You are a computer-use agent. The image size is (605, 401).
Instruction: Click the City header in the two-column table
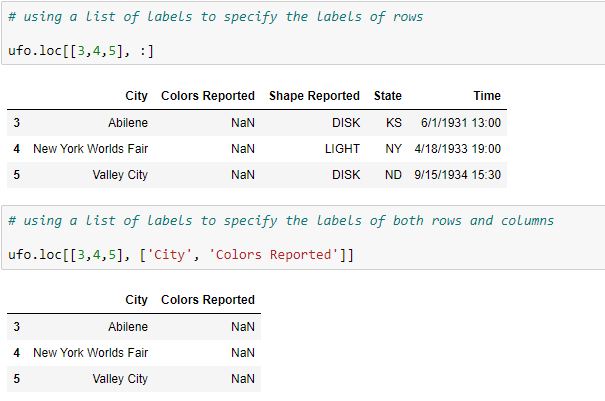pos(137,300)
